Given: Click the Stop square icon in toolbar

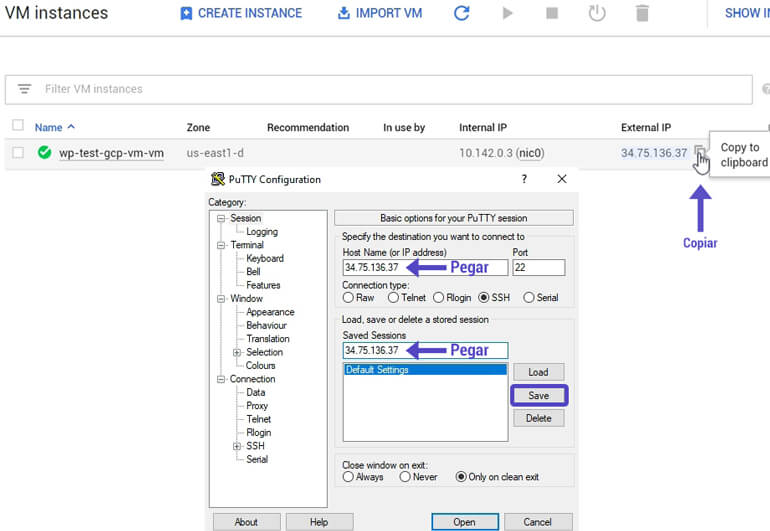Looking at the screenshot, I should [552, 13].
